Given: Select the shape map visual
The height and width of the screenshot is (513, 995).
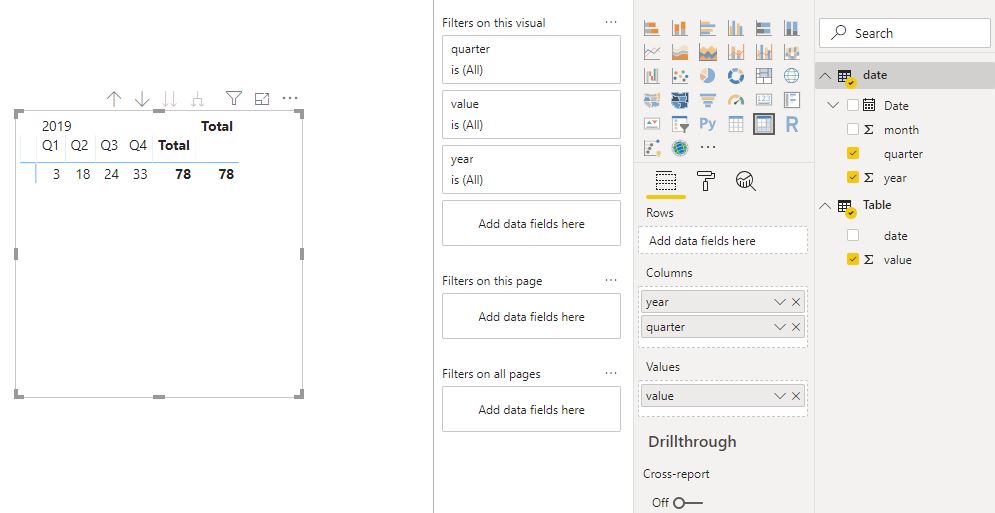Looking at the screenshot, I should click(x=680, y=100).
